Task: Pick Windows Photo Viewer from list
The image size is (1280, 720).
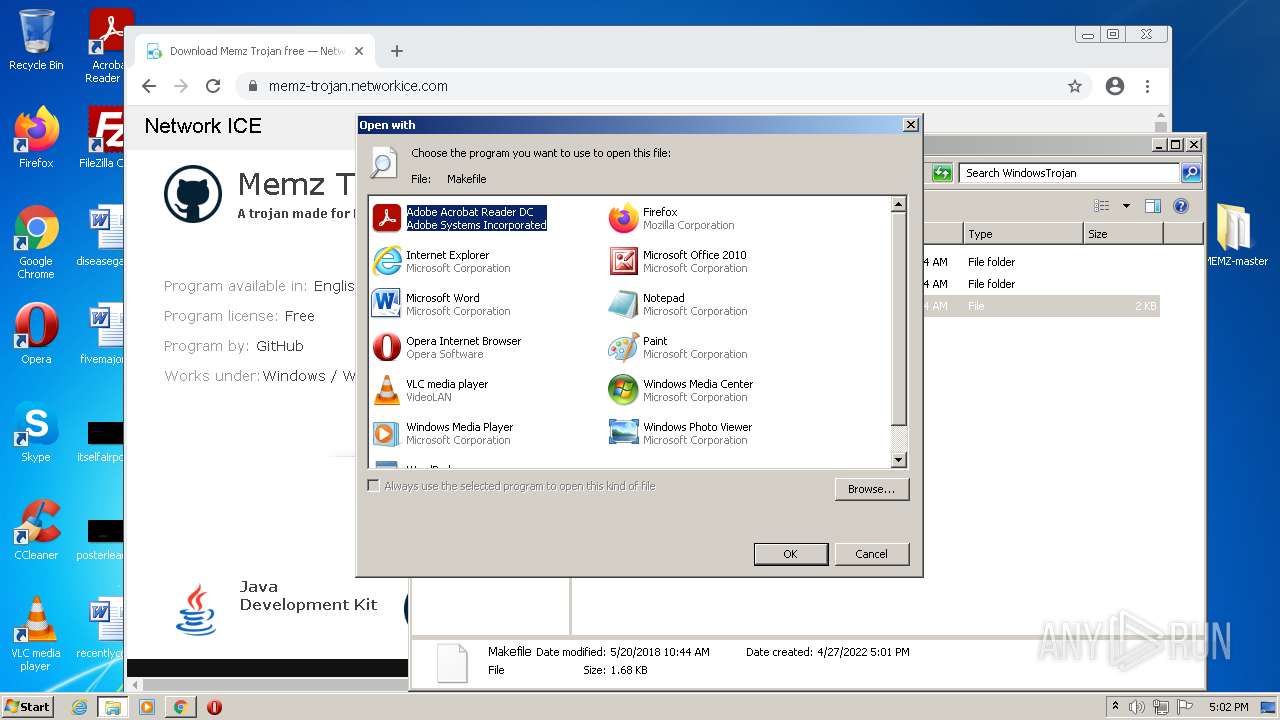Action: (681, 433)
